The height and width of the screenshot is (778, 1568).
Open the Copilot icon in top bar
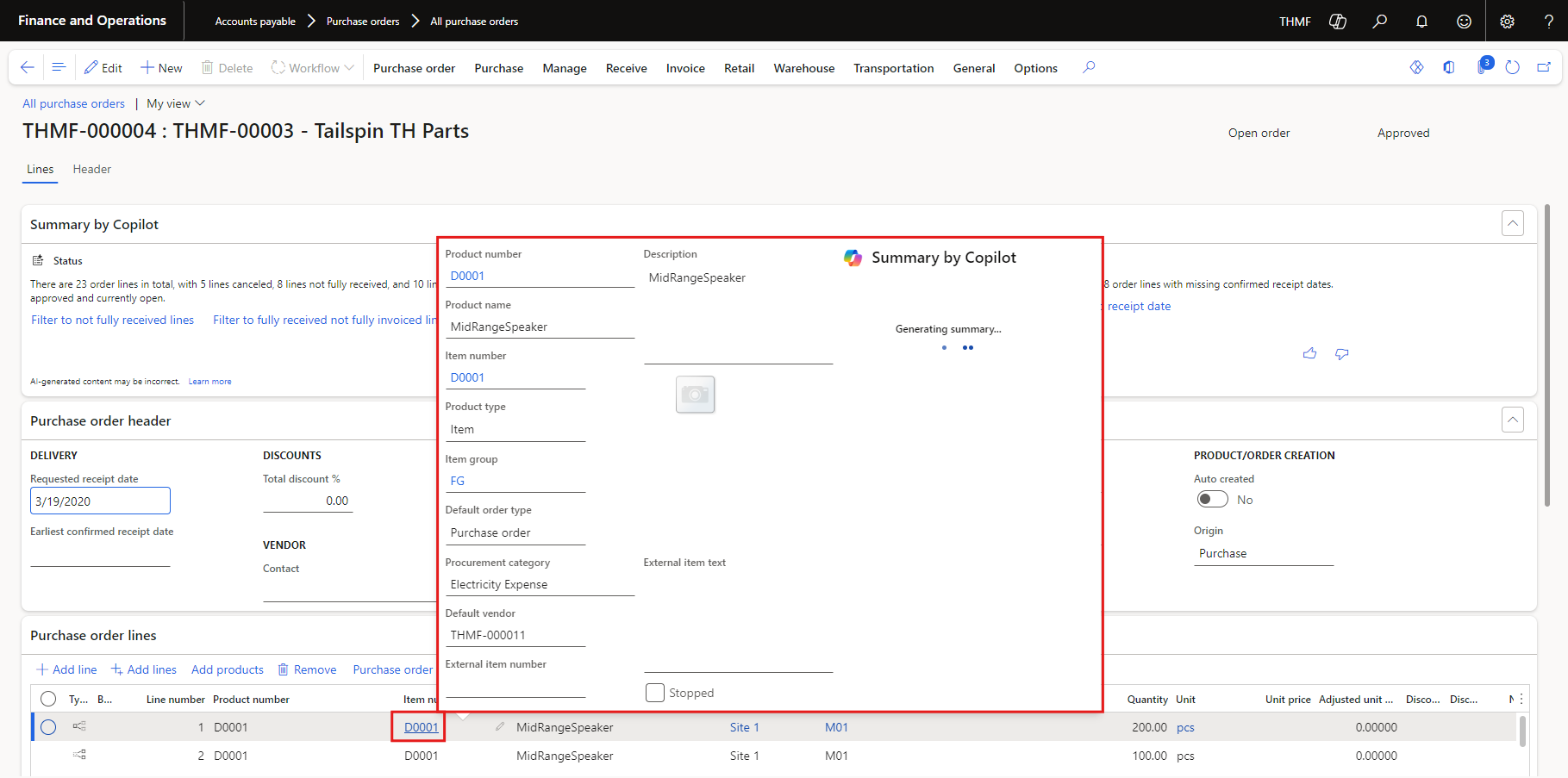pos(1338,22)
